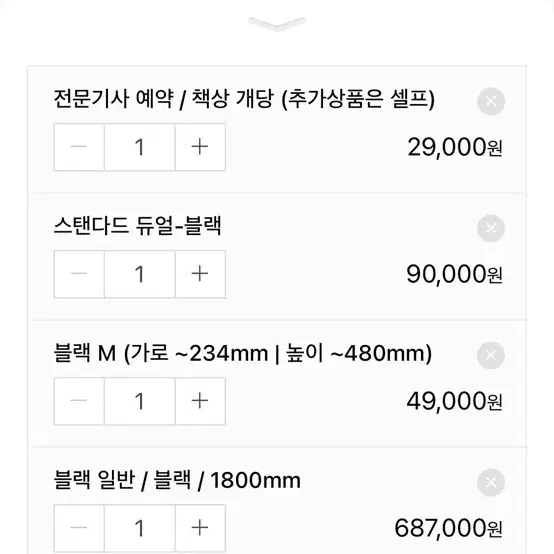
Task: Remove the 블랙 일반 1800mm item
Action: point(491,482)
